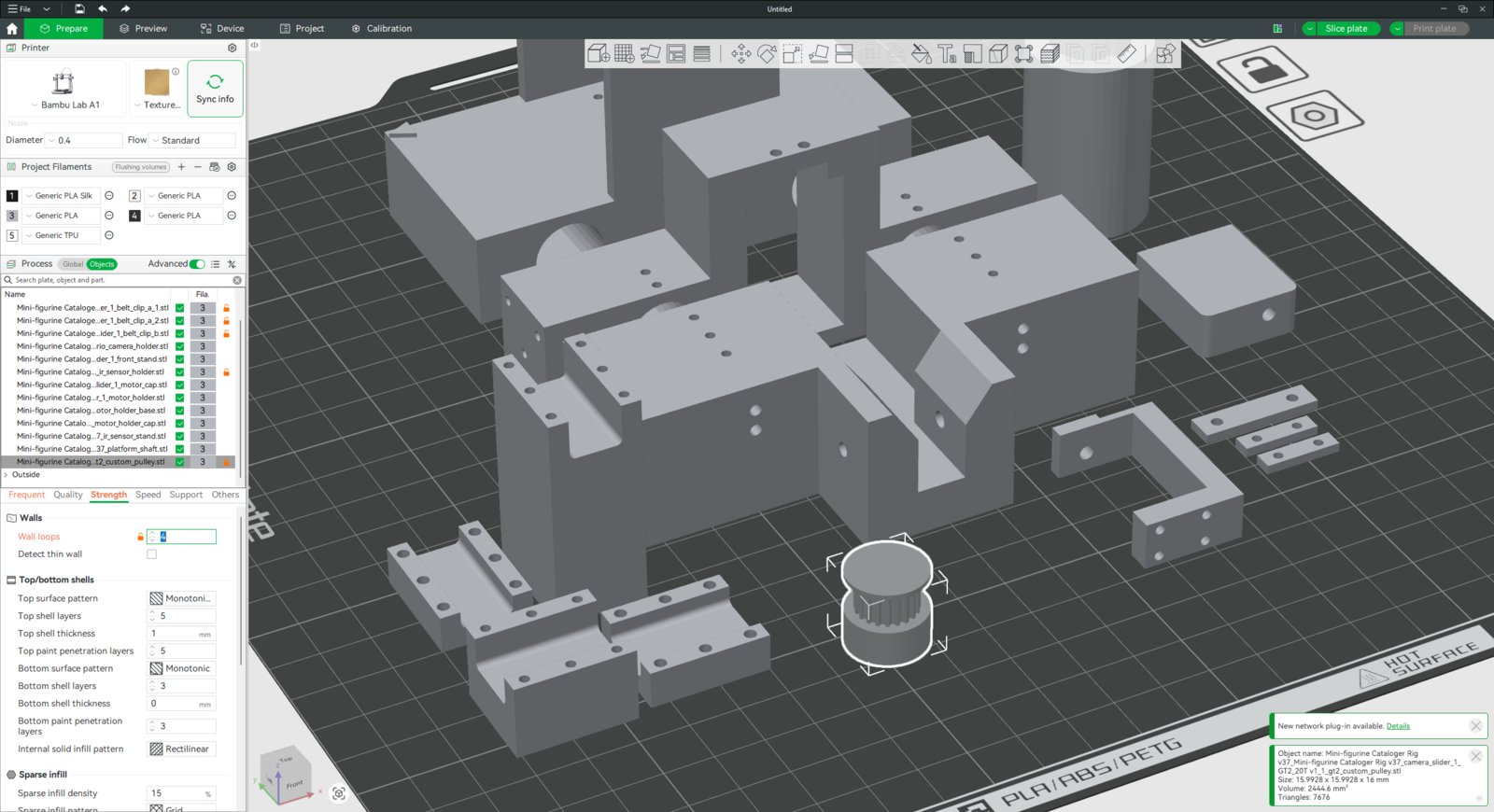The width and height of the screenshot is (1494, 812).
Task: Click the Arrange all objects icon
Action: tap(676, 54)
